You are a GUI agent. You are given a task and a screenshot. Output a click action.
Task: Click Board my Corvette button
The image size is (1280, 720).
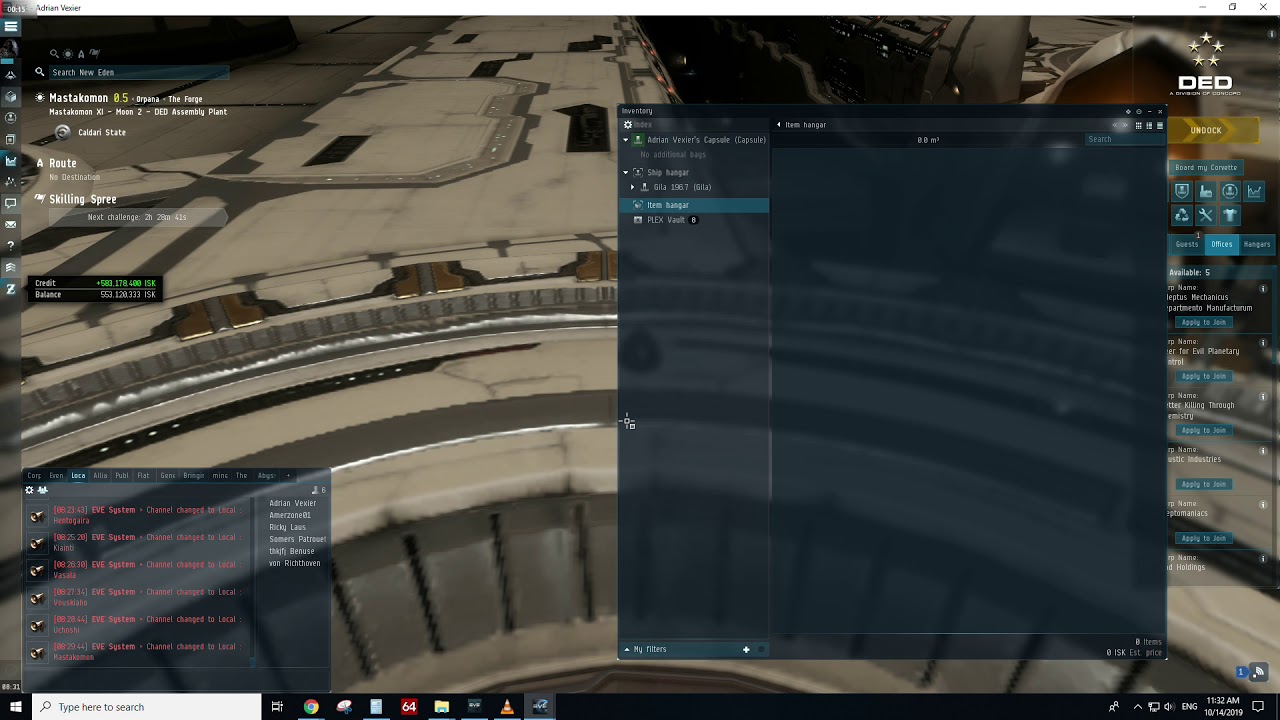coord(1206,167)
